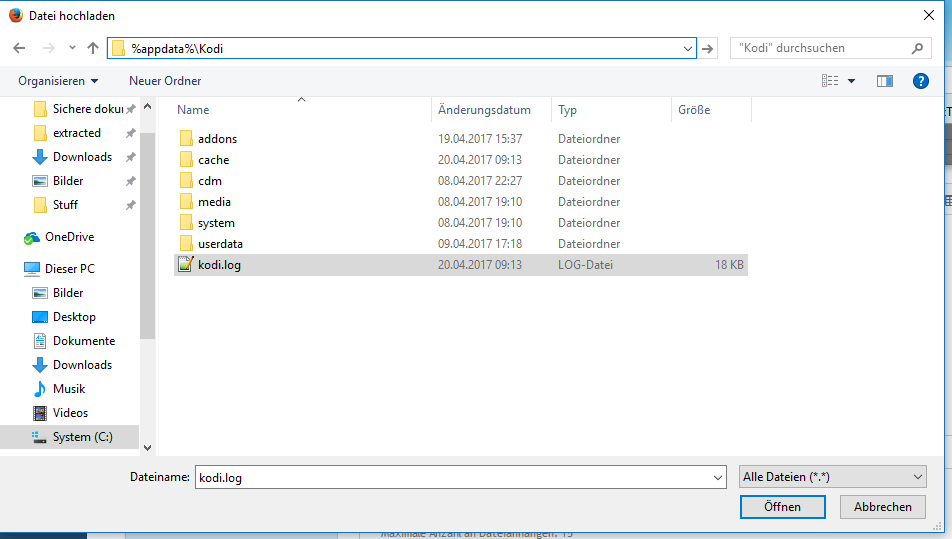Open Musik in the navigation pane
Viewport: 952px width, 539px height.
[69, 389]
